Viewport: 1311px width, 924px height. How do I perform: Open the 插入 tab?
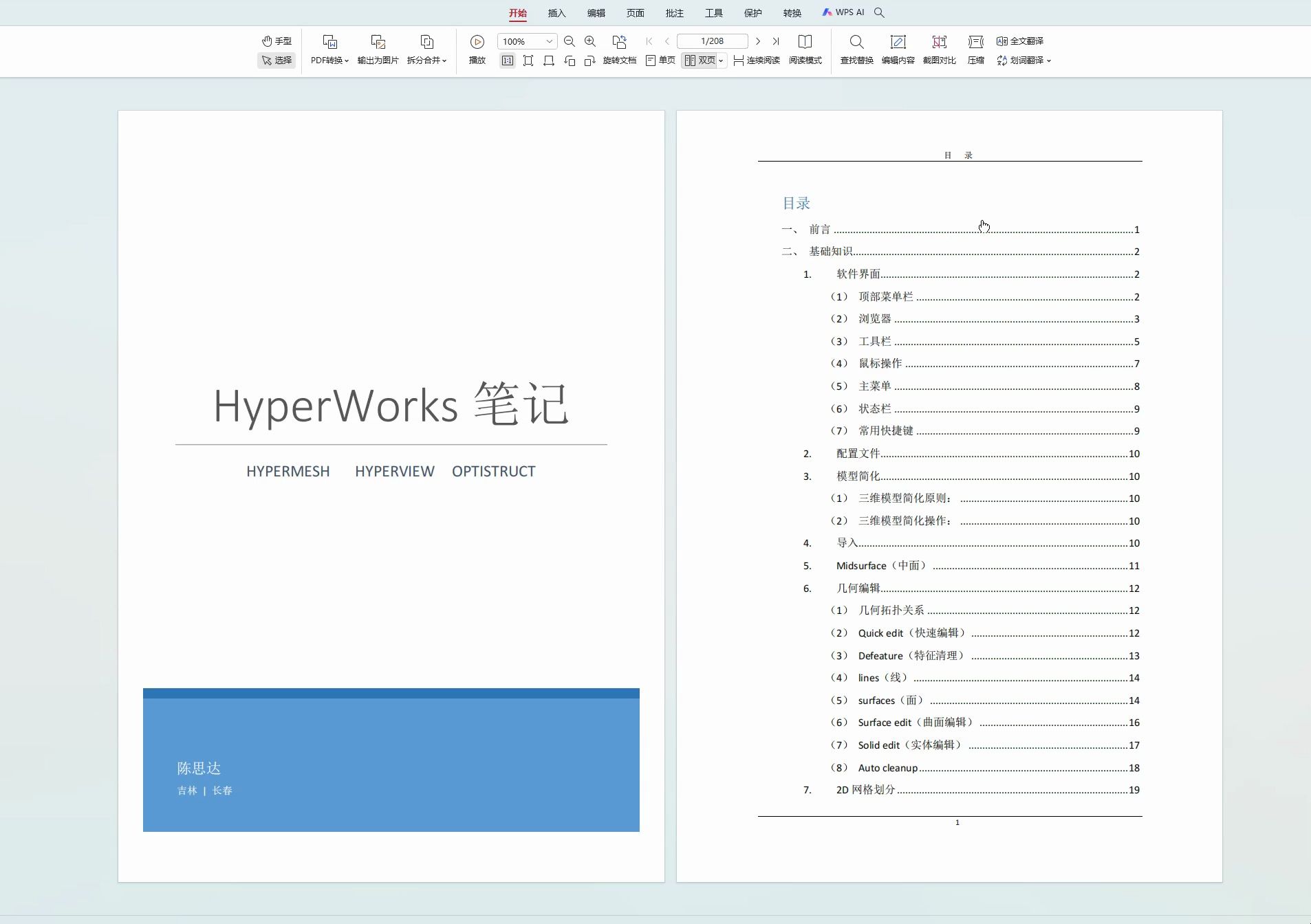(x=557, y=13)
